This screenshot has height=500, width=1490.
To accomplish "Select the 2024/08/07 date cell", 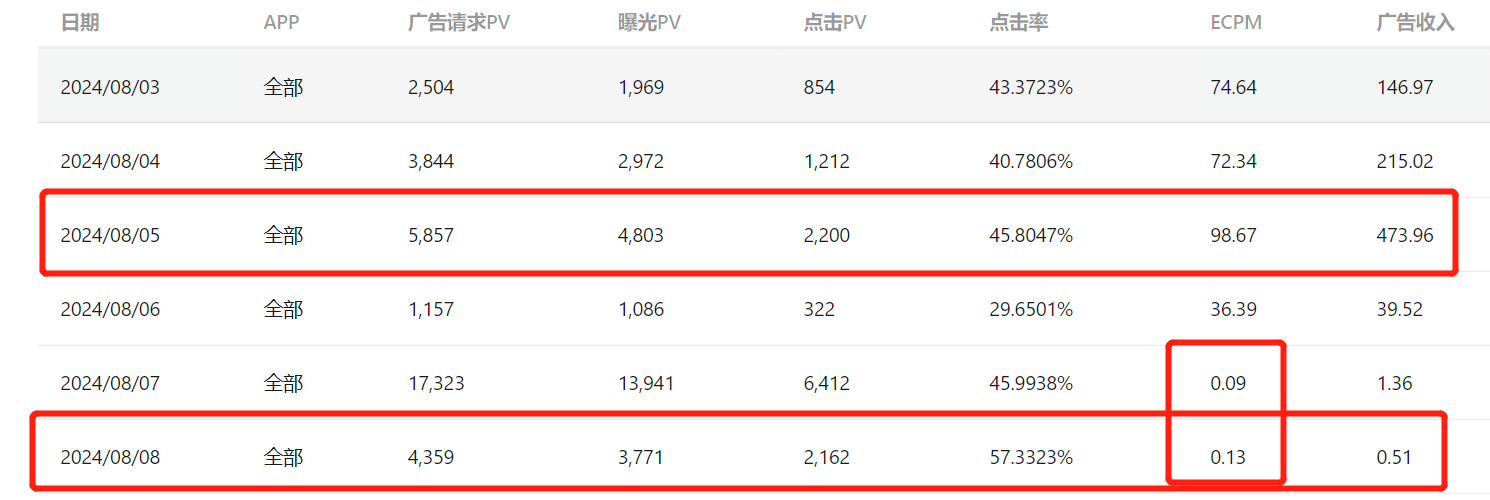I will [110, 383].
